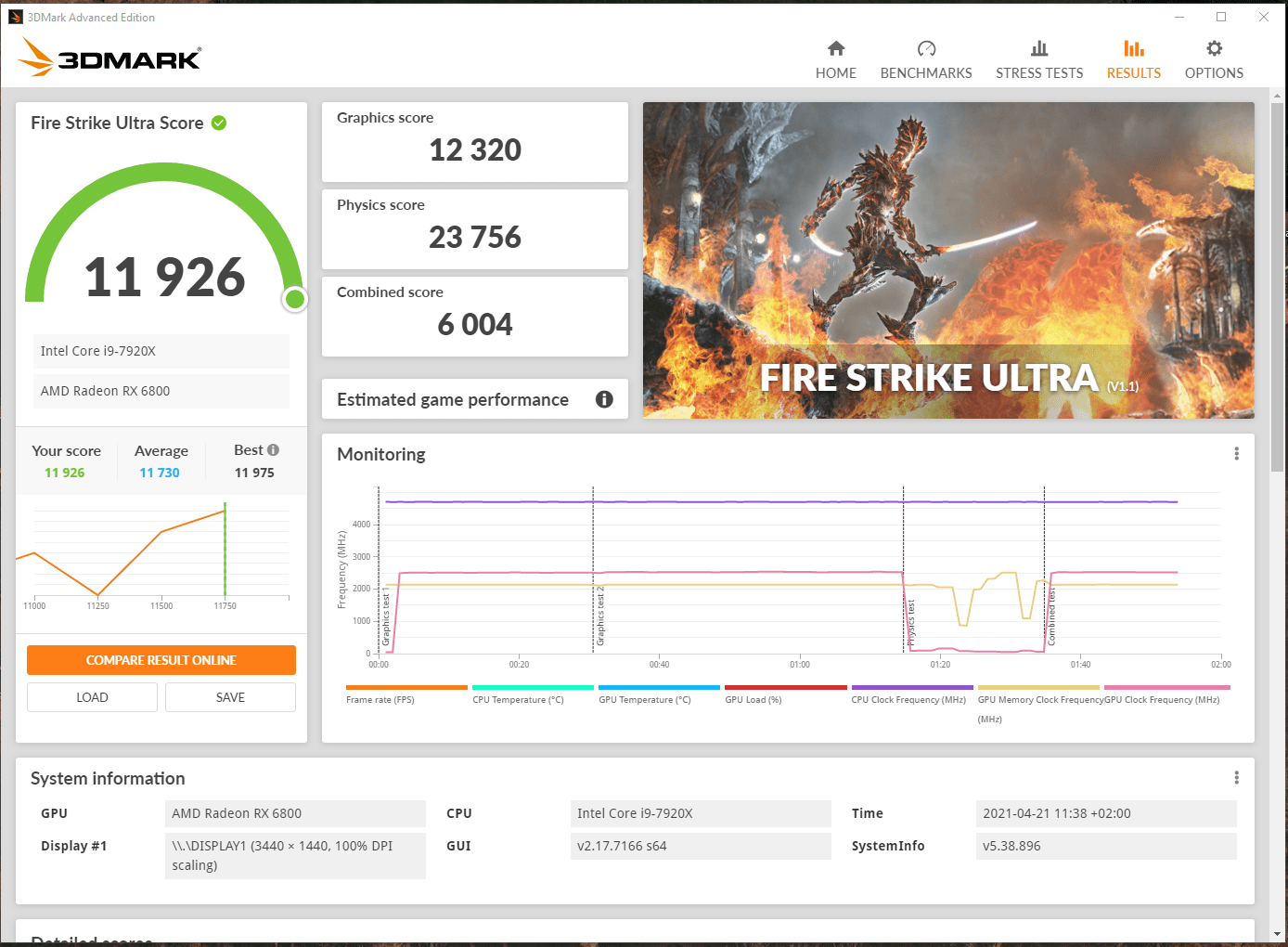Click the CPU Temperature legend swatch
The image size is (1288, 947).
click(533, 688)
